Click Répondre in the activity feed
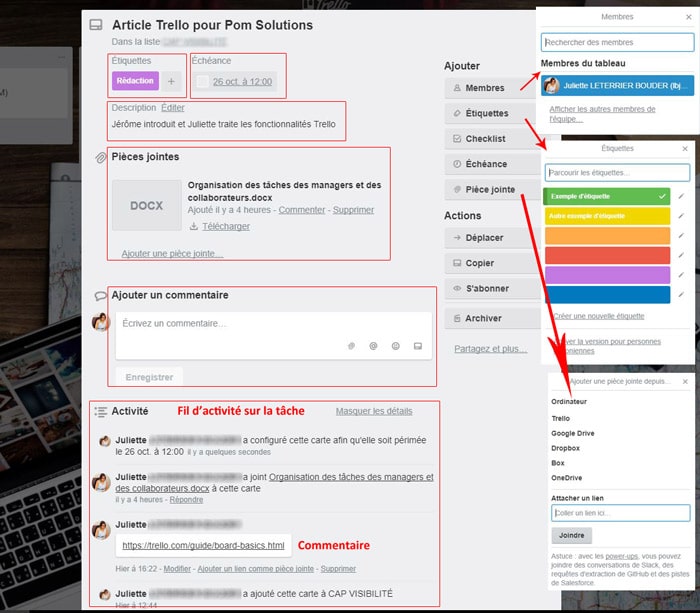This screenshot has height=613, width=700. (x=186, y=500)
